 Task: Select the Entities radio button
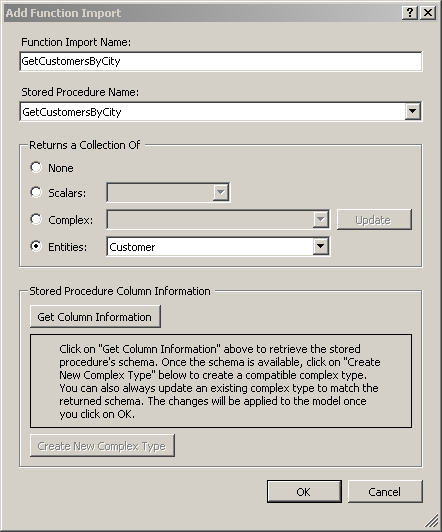[x=36, y=246]
